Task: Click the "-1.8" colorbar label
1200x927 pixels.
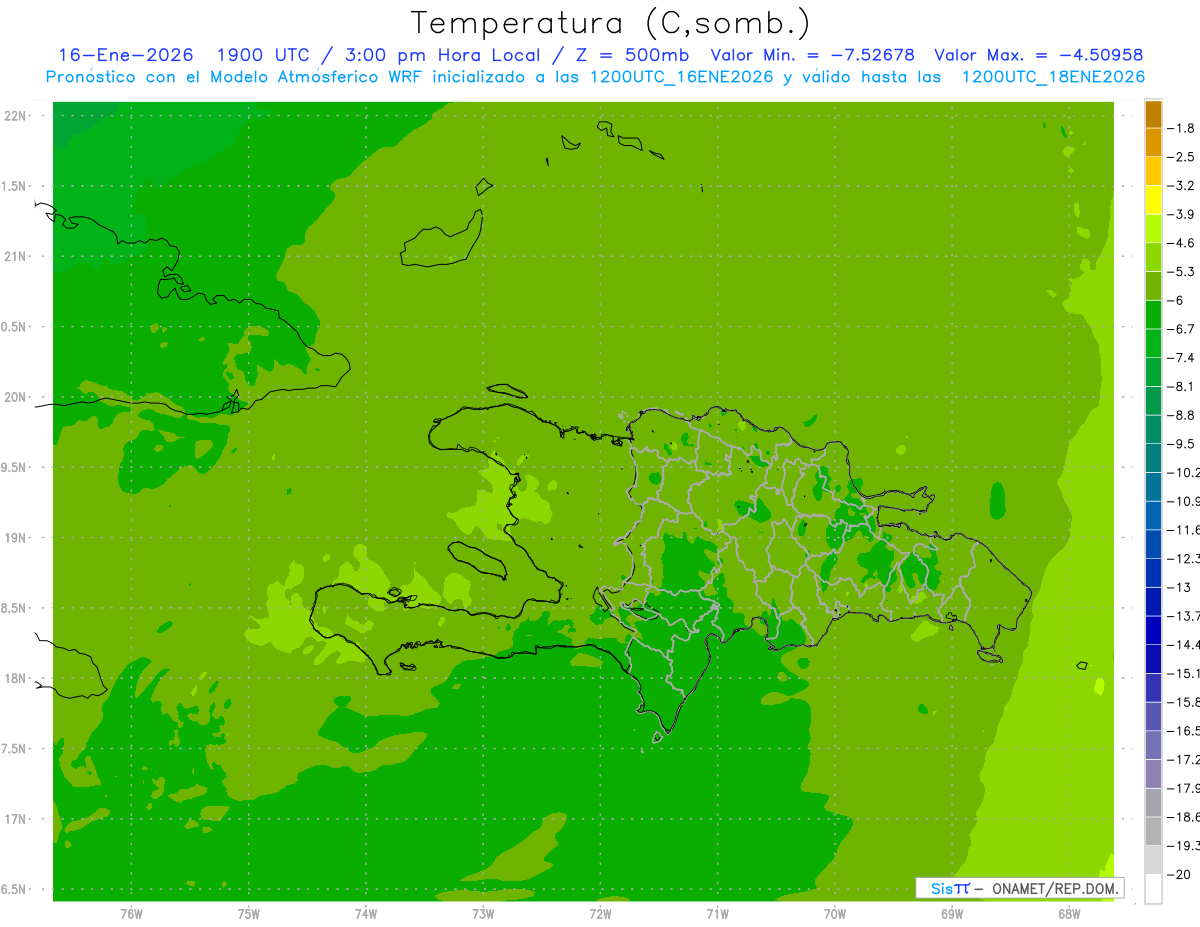Action: point(1181,128)
